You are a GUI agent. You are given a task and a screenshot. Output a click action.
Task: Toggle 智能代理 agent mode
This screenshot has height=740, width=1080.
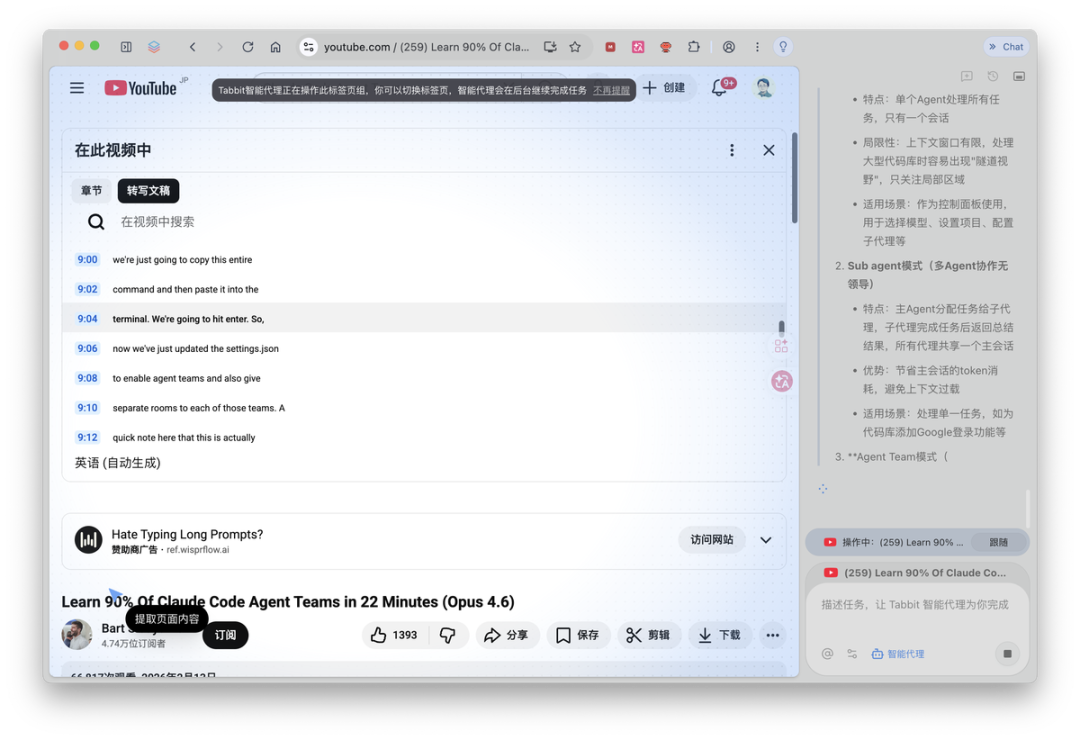coord(897,654)
